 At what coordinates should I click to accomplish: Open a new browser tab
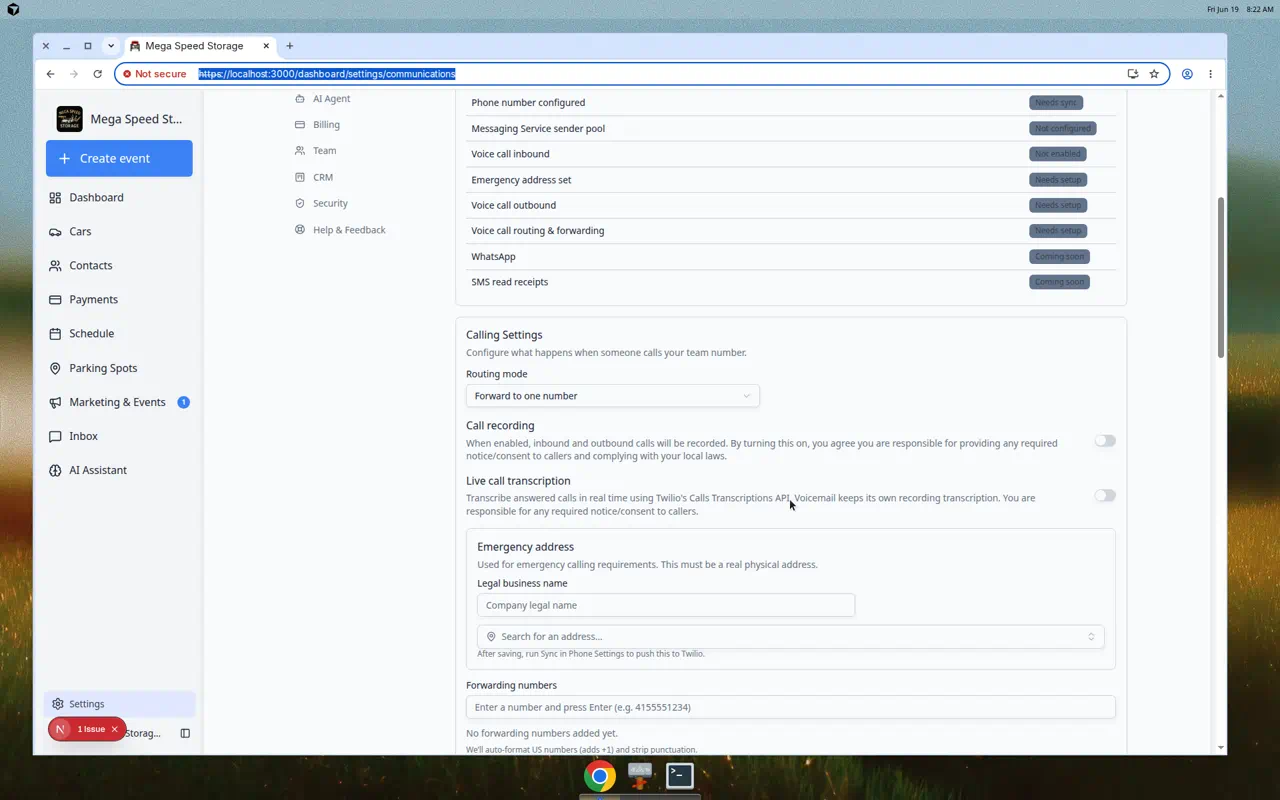[290, 46]
